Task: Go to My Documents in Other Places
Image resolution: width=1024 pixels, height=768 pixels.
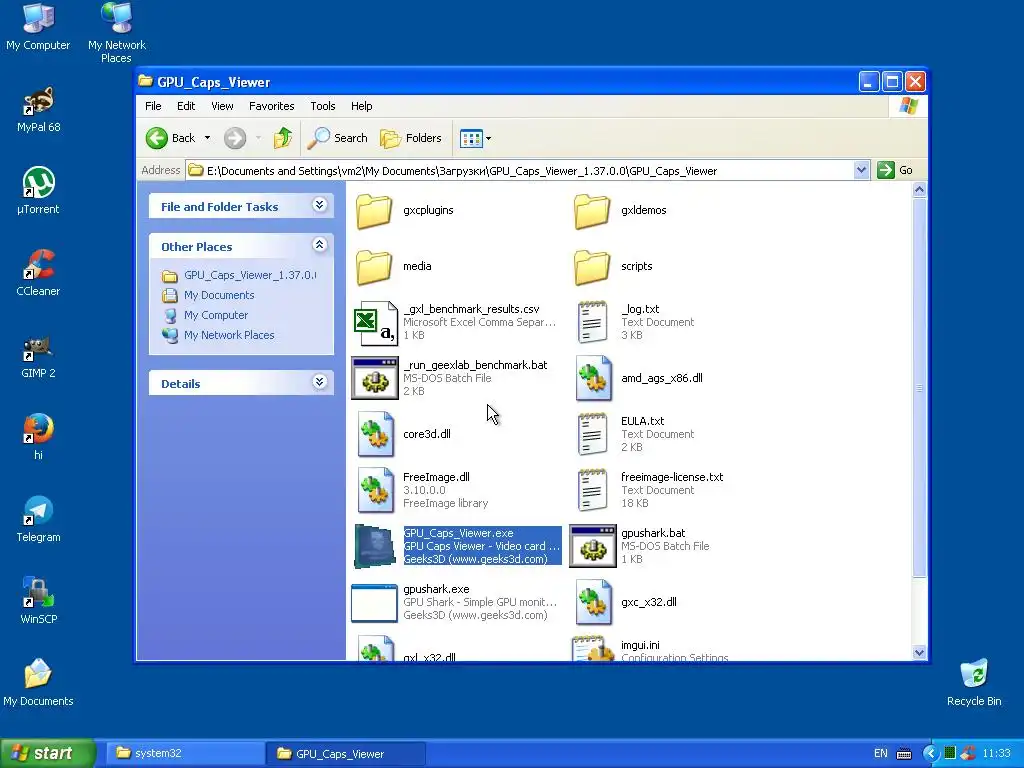Action: 208,296
